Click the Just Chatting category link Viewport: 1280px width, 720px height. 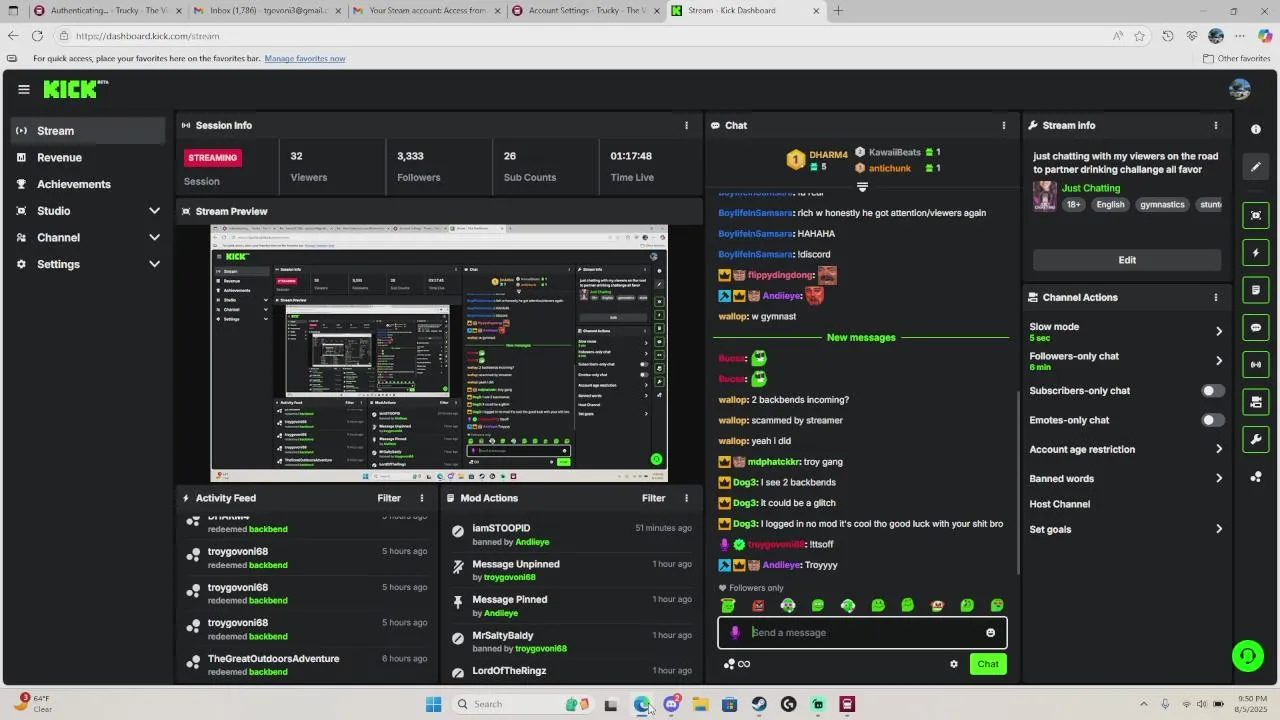tap(1091, 188)
